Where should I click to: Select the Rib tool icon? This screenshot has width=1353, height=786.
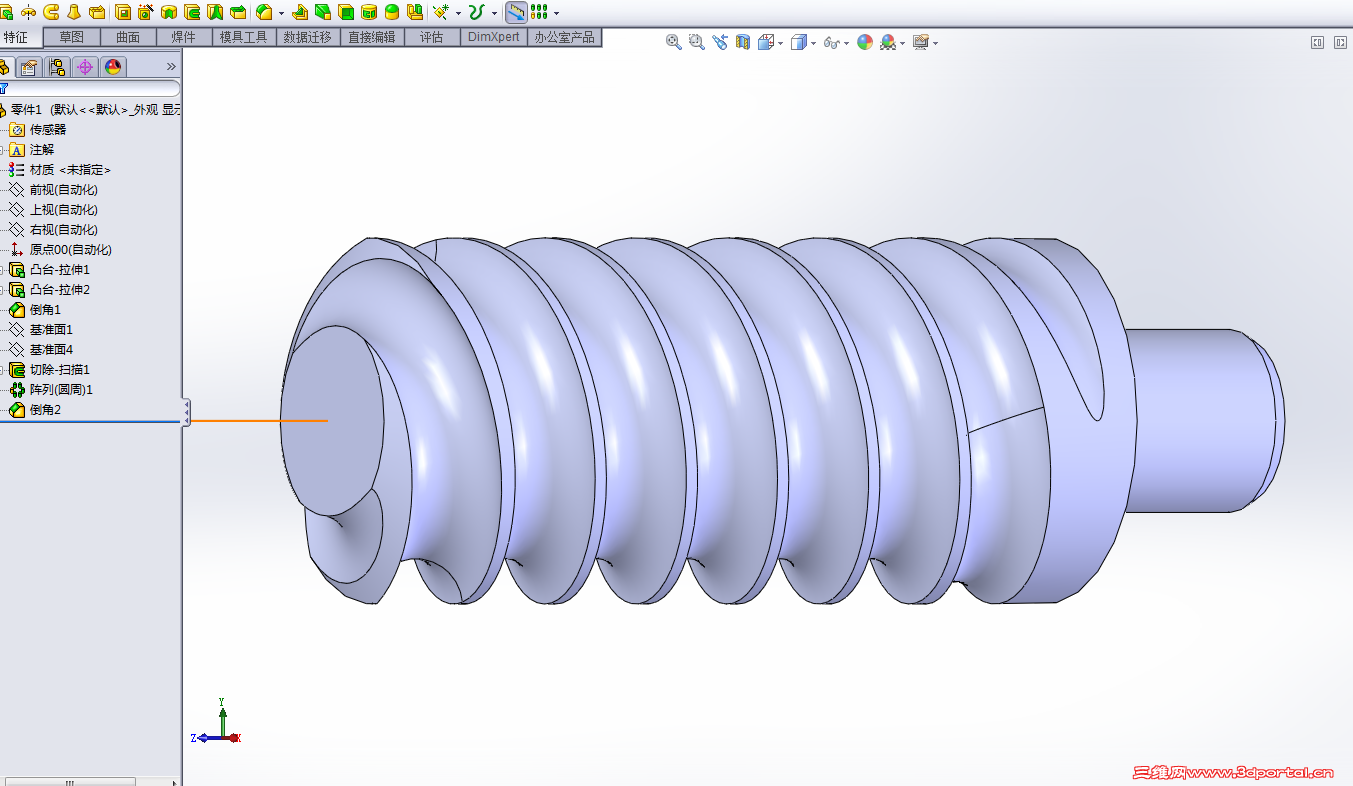coord(299,12)
